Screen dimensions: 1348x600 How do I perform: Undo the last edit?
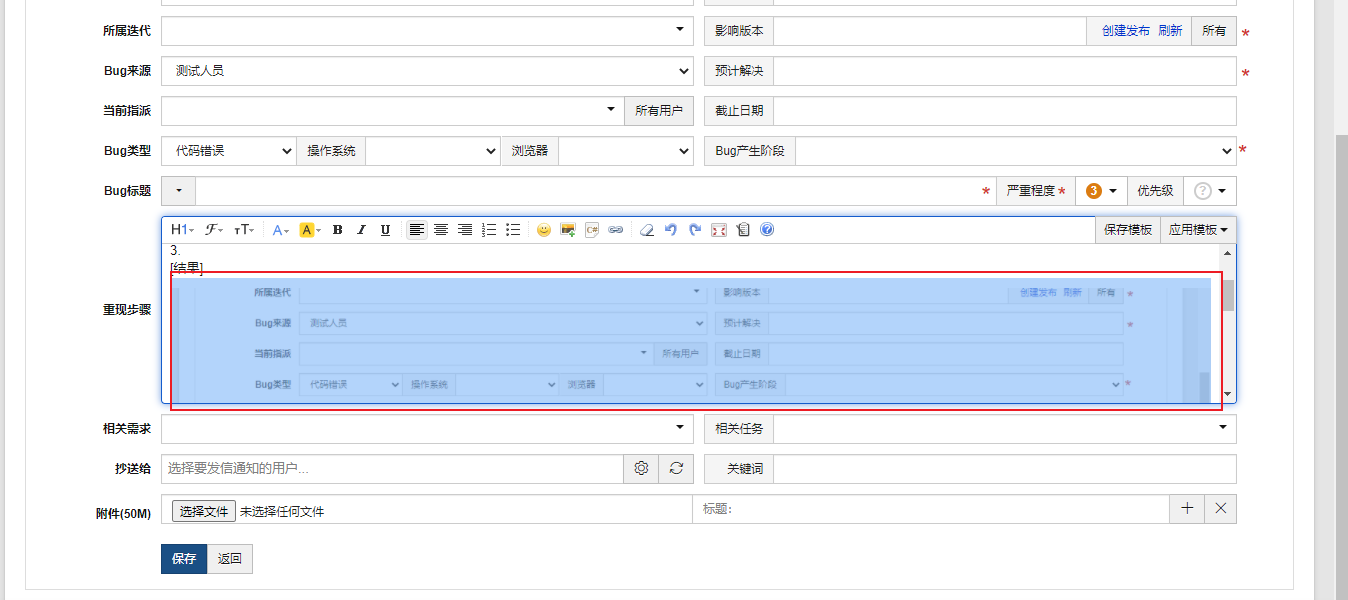(671, 230)
